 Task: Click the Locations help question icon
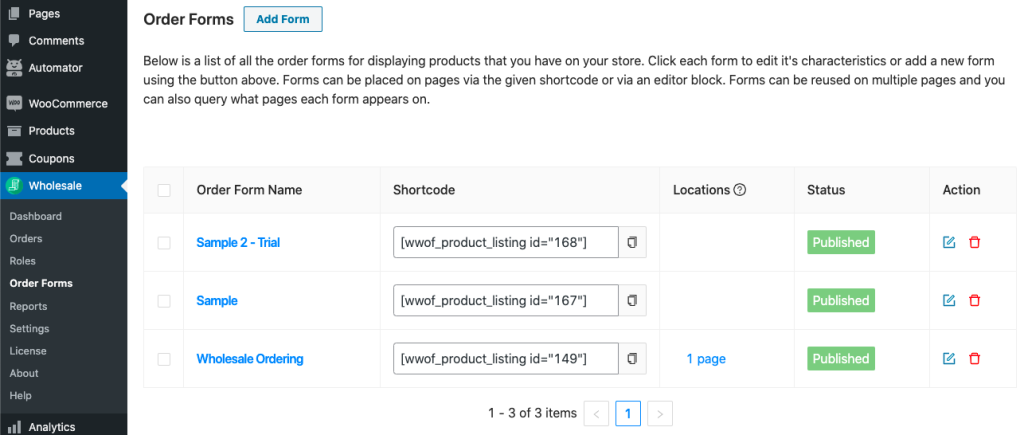pyautogui.click(x=740, y=190)
